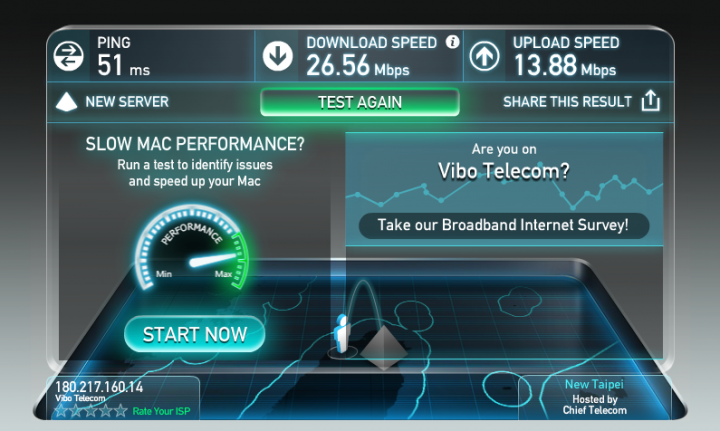Click New Server label
720x431 pixels.
point(127,101)
